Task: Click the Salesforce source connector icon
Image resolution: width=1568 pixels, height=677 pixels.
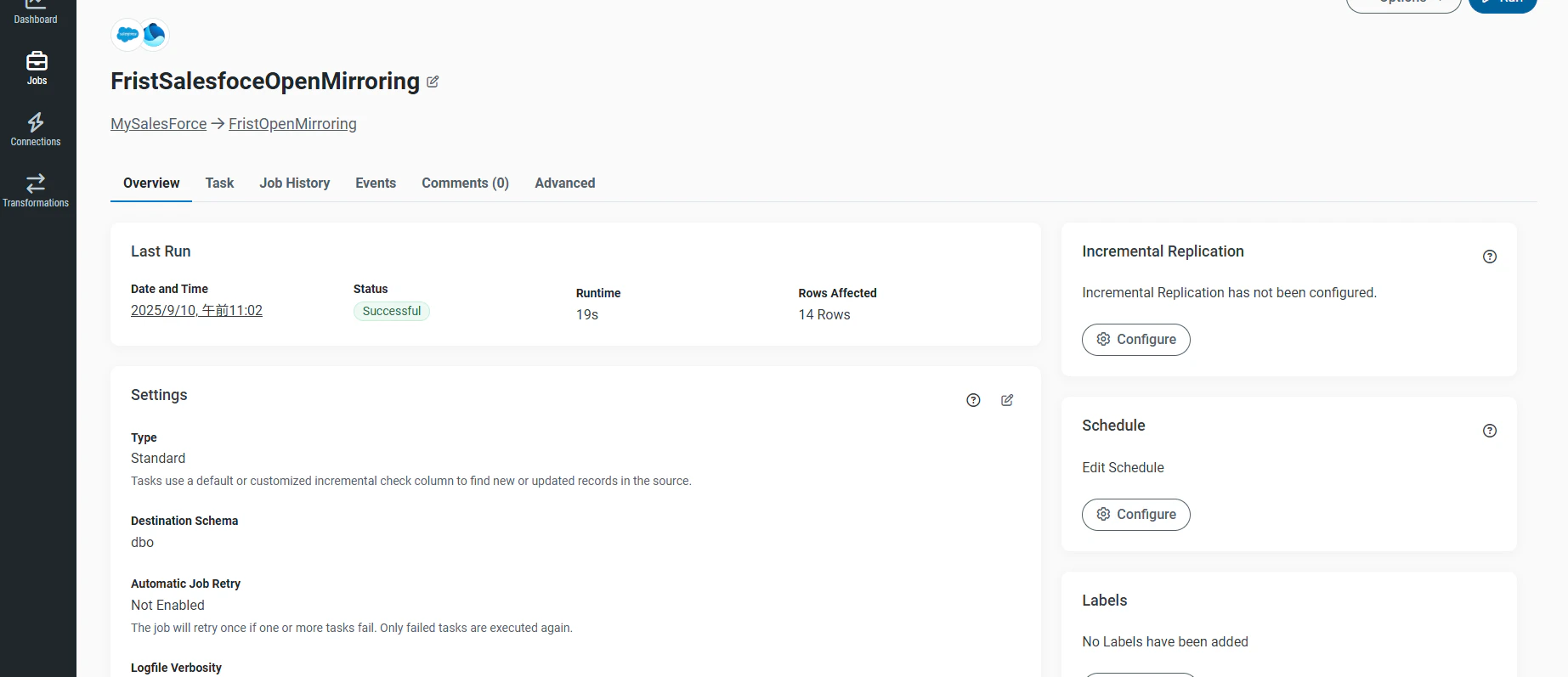Action: [127, 35]
